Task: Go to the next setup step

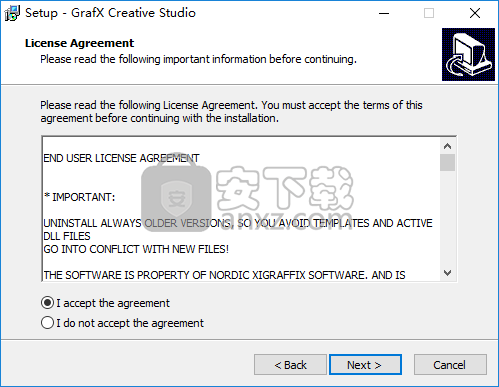Action: tap(365, 365)
